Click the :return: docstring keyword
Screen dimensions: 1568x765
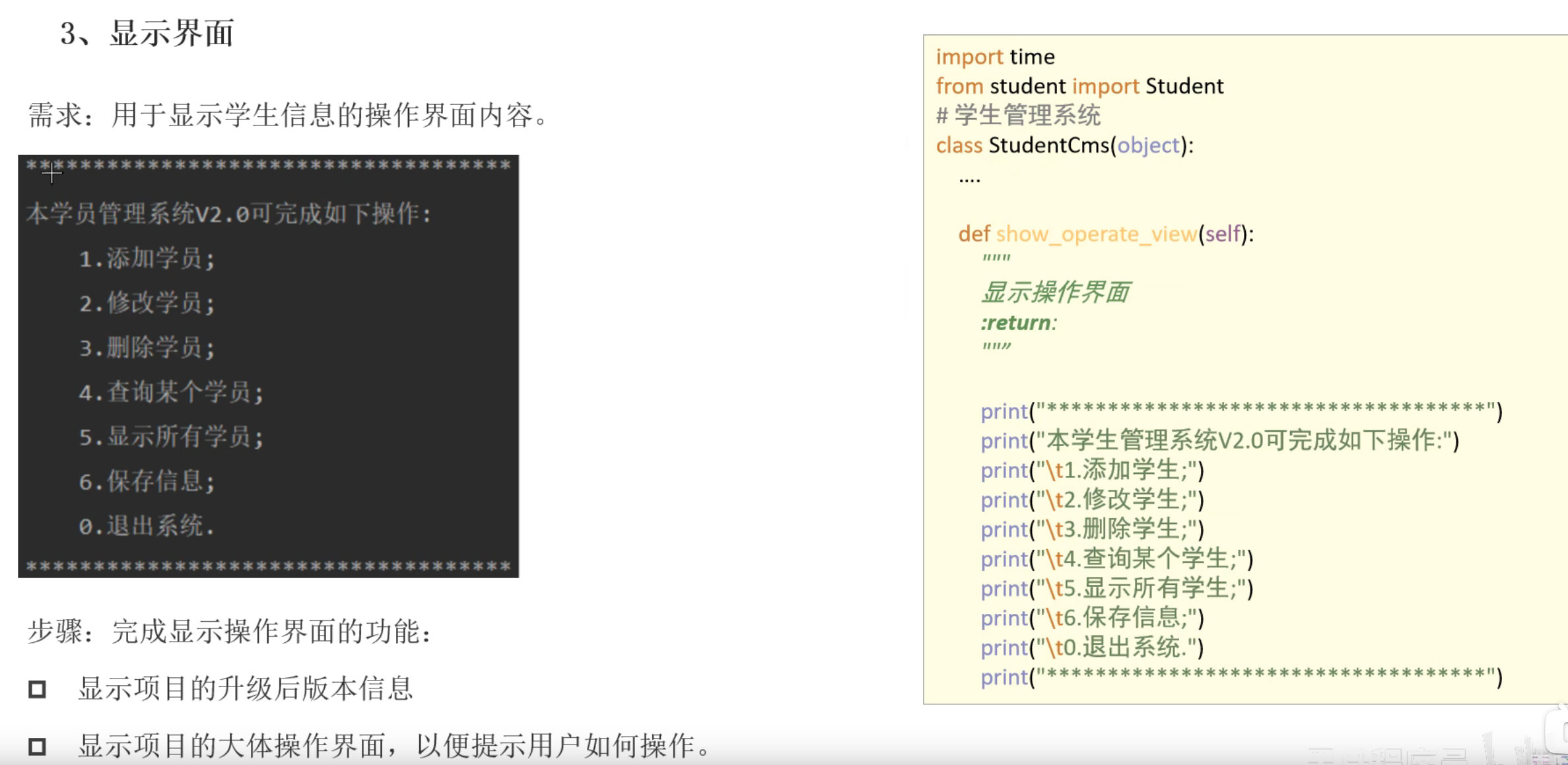(x=1018, y=323)
